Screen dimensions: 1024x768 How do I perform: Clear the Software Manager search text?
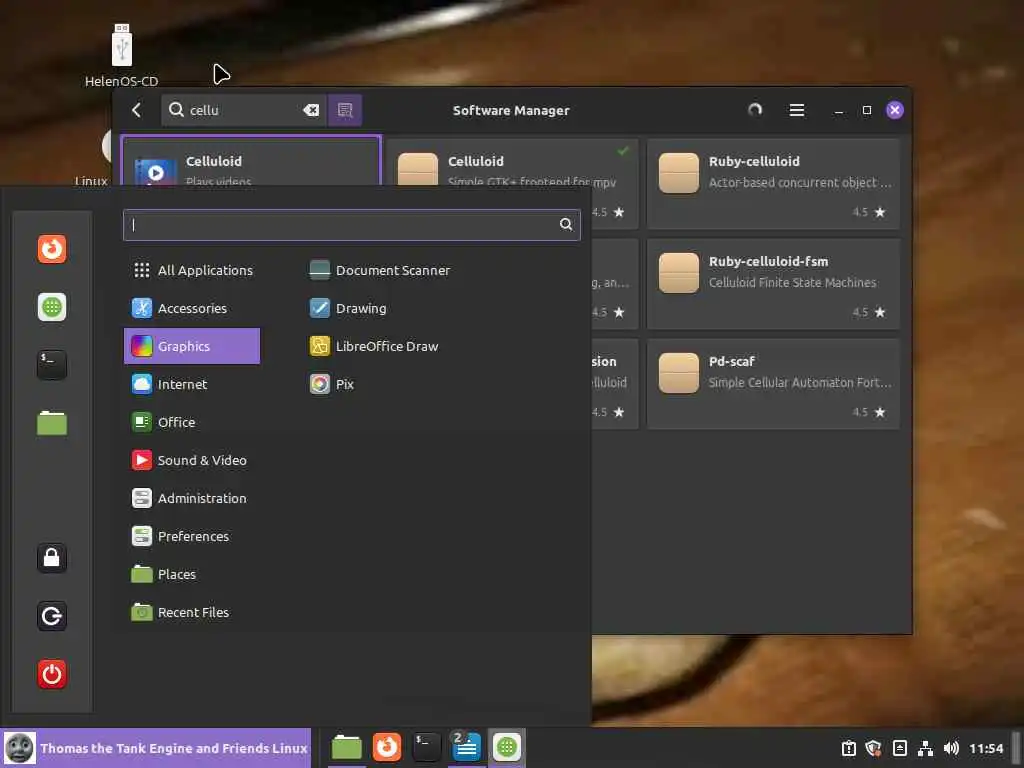click(x=312, y=110)
